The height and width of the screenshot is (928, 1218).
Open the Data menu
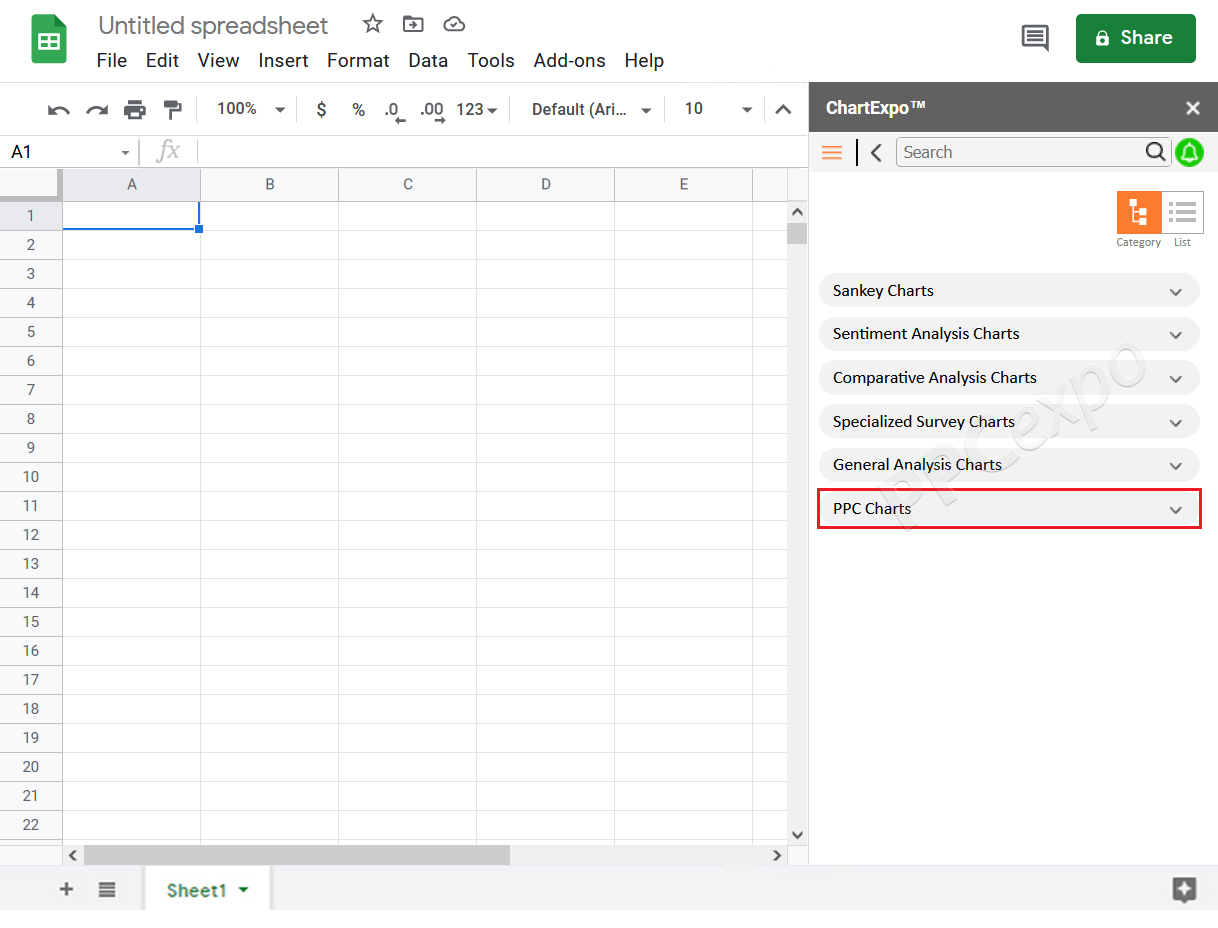pyautogui.click(x=428, y=61)
